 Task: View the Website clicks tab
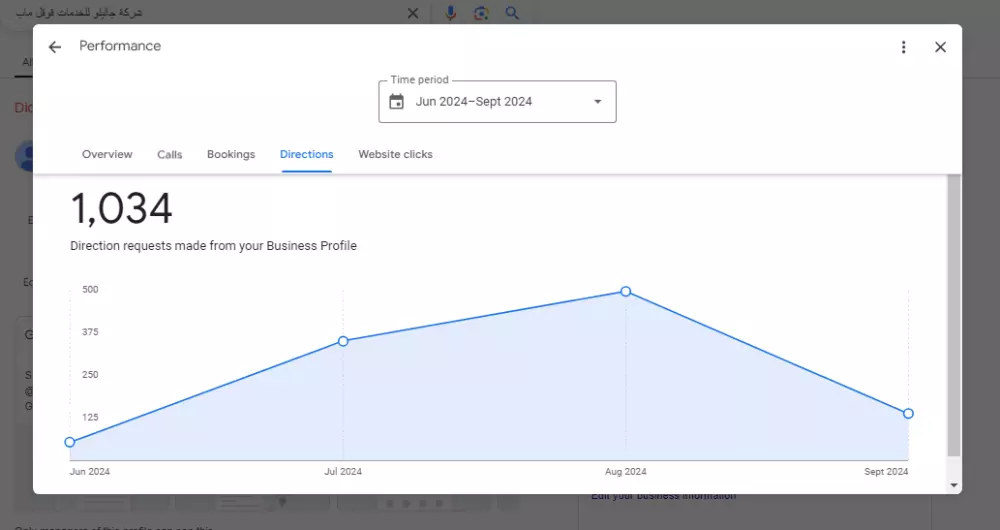395,154
